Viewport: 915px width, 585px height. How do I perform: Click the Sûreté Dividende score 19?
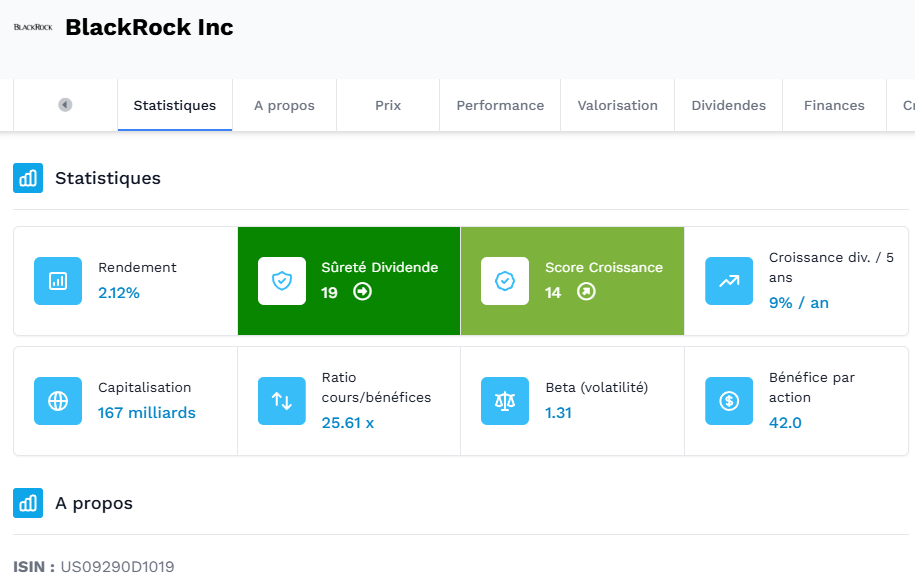point(329,292)
